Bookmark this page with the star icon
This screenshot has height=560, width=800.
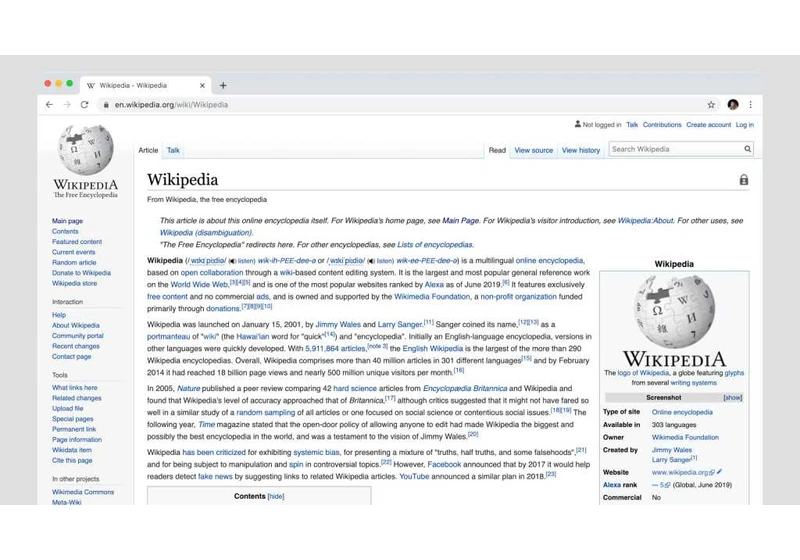711,105
